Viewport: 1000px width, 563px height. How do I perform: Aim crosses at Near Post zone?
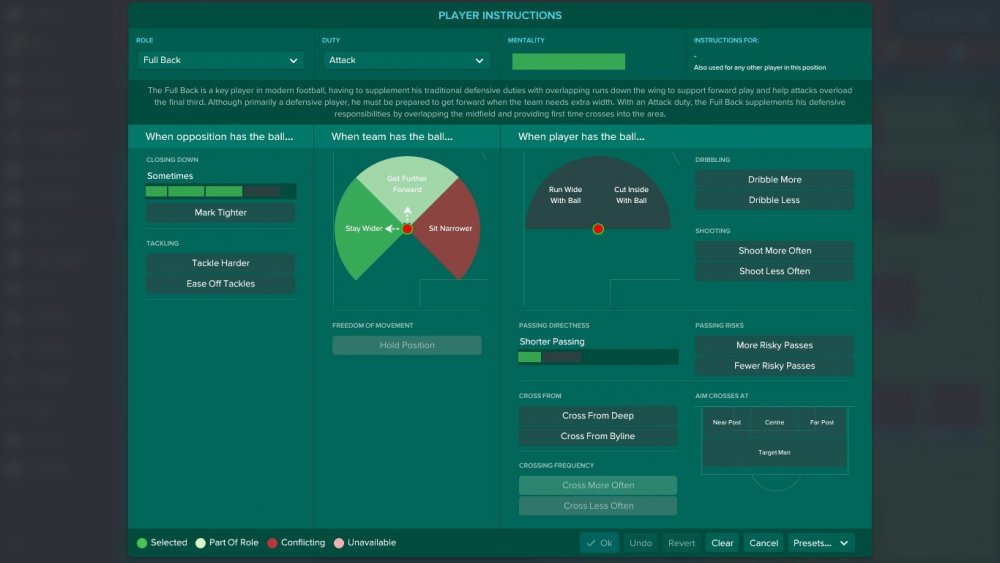pyautogui.click(x=726, y=422)
